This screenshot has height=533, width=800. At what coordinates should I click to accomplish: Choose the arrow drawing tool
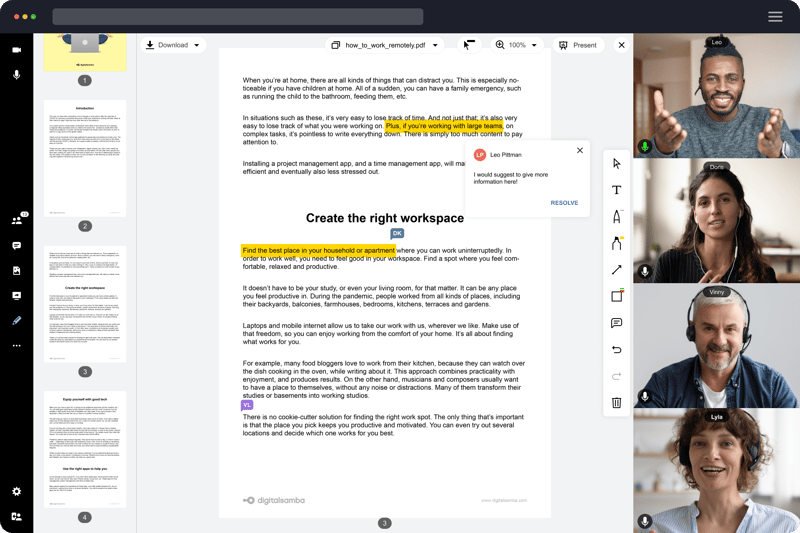[616, 270]
